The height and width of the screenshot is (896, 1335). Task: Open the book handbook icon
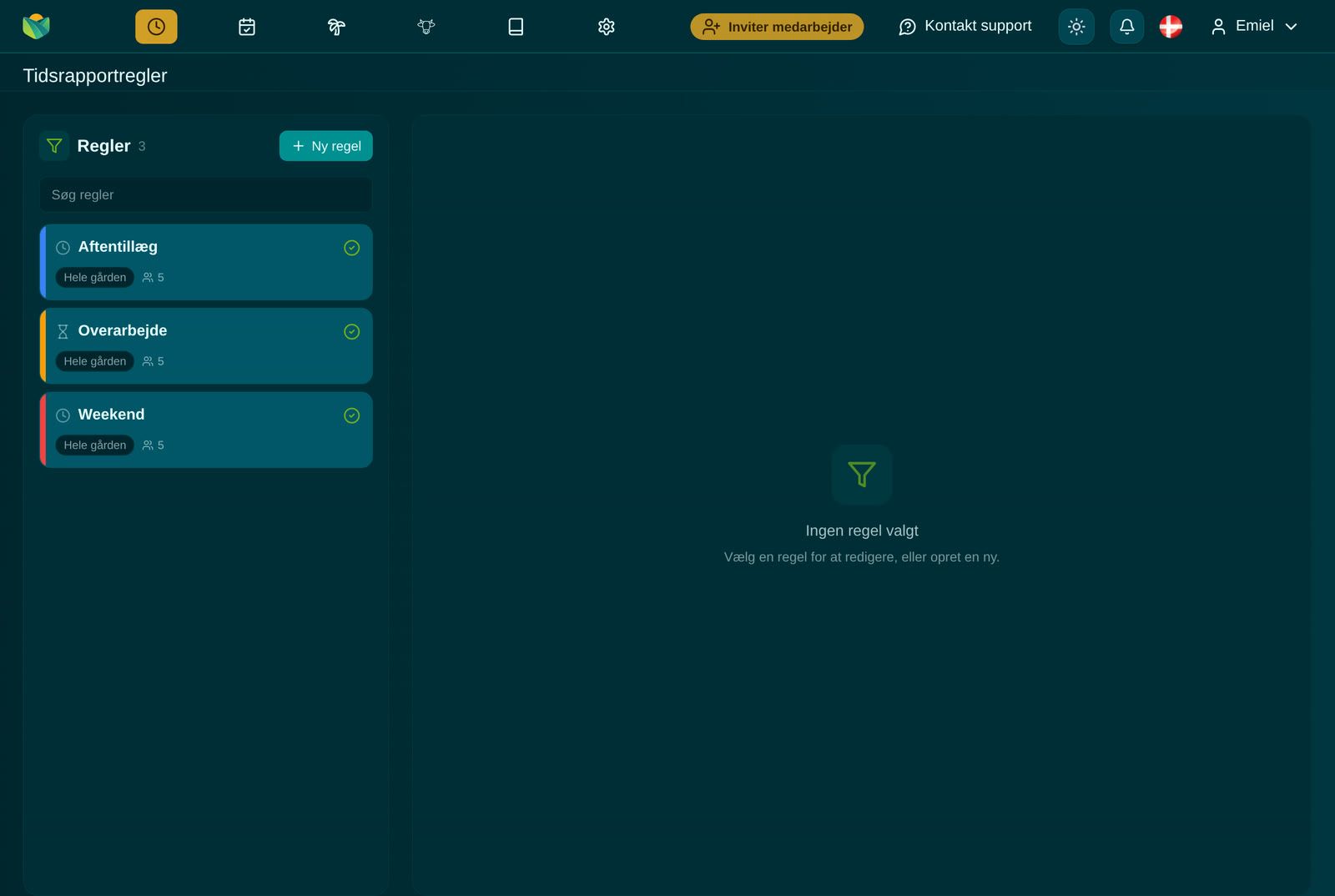516,27
